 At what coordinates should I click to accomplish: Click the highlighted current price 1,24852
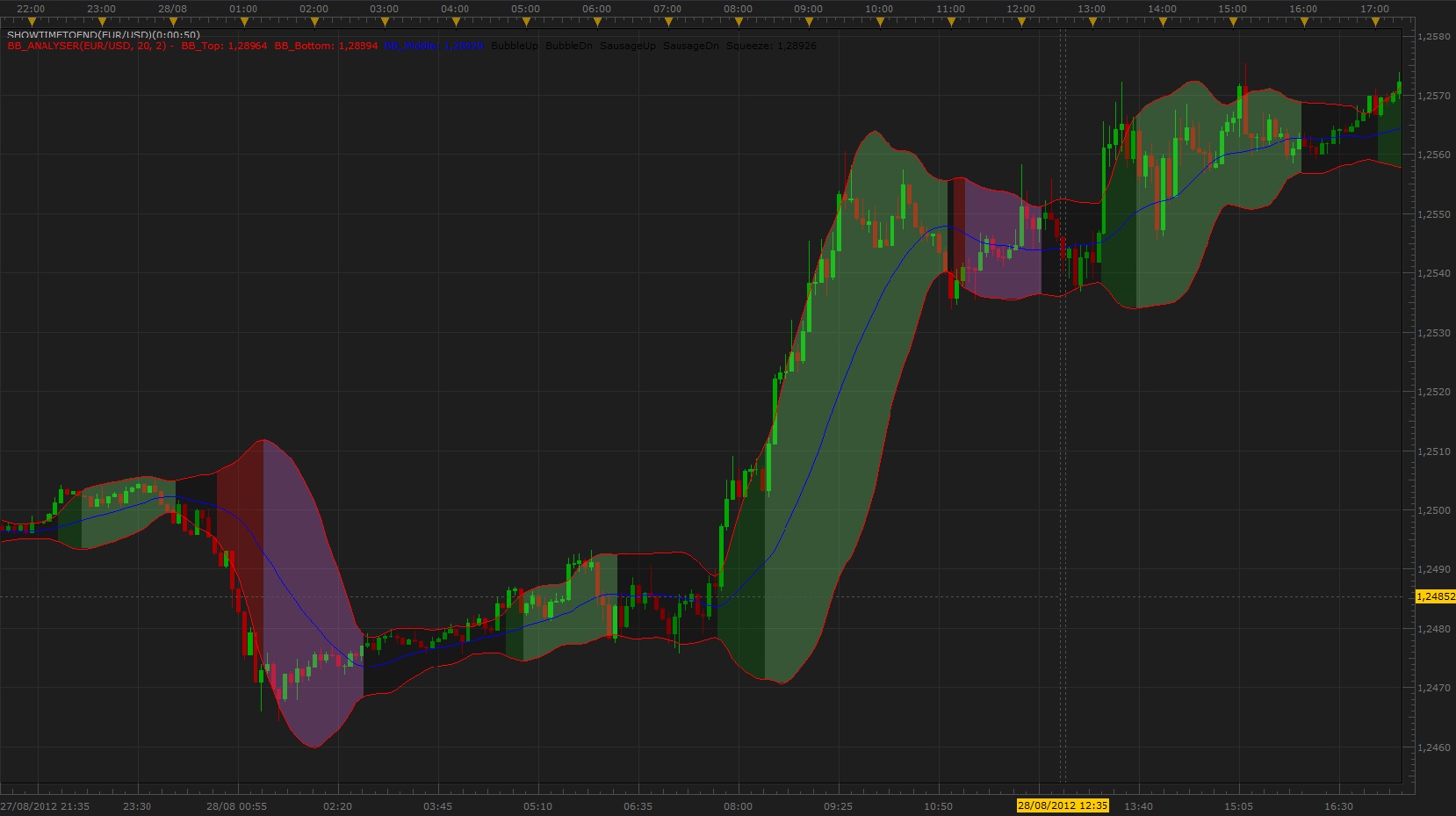tap(1435, 596)
